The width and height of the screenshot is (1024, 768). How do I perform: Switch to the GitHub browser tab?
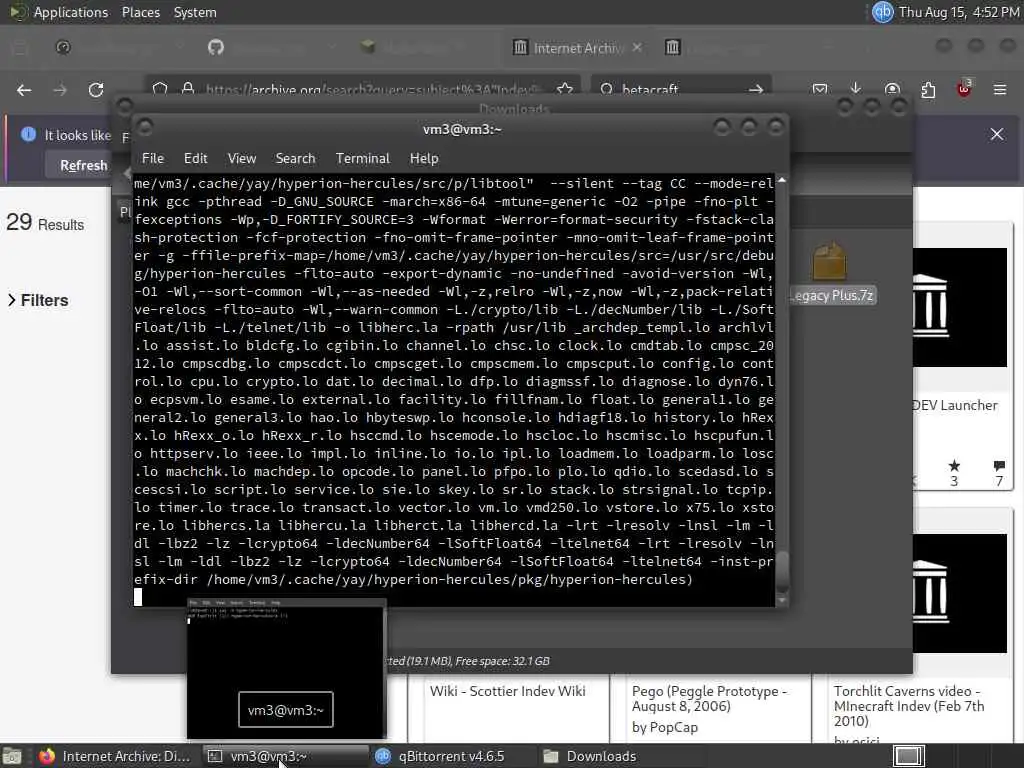click(x=216, y=47)
